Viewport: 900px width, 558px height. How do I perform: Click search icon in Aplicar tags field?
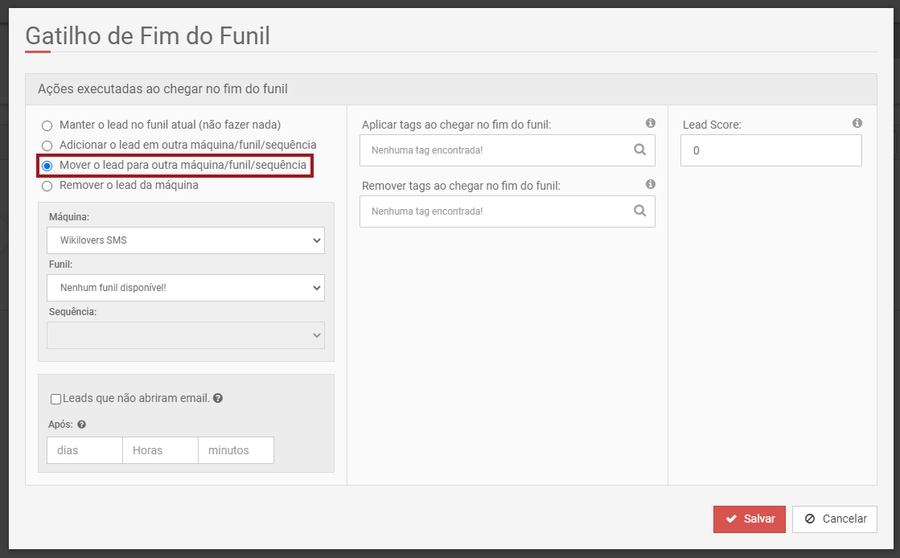pos(640,151)
